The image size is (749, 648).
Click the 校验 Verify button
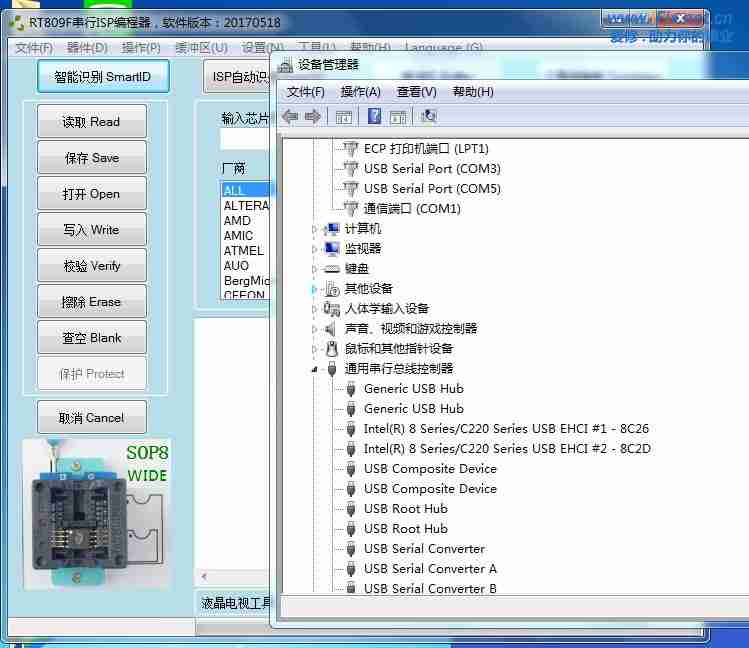pos(91,266)
